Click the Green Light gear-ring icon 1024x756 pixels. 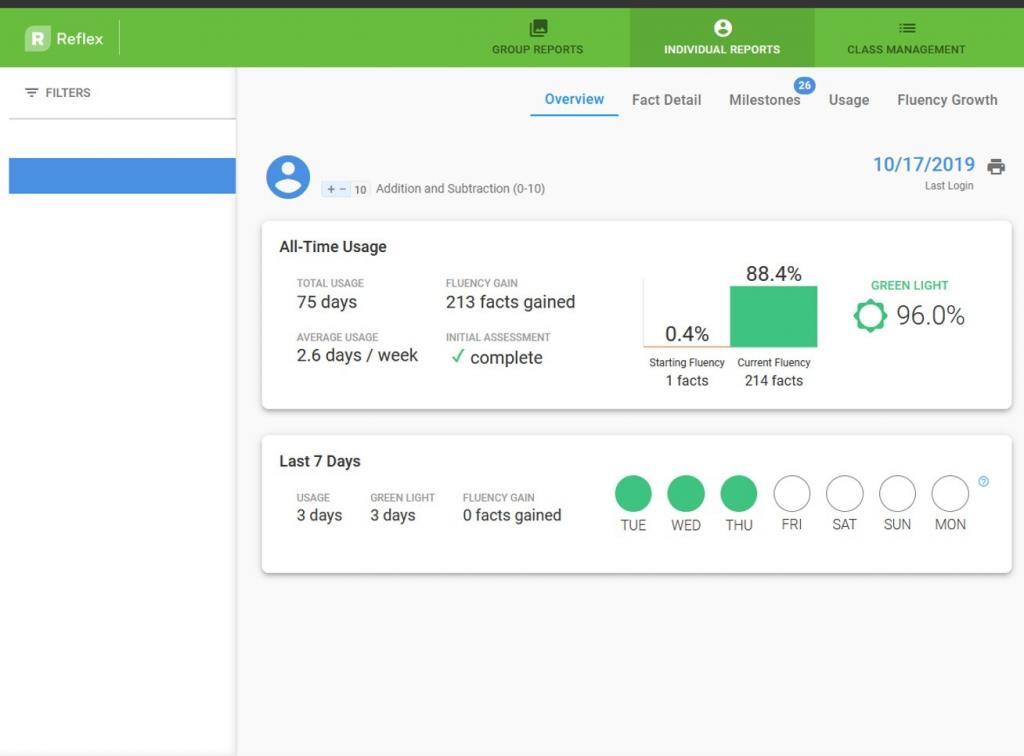870,316
